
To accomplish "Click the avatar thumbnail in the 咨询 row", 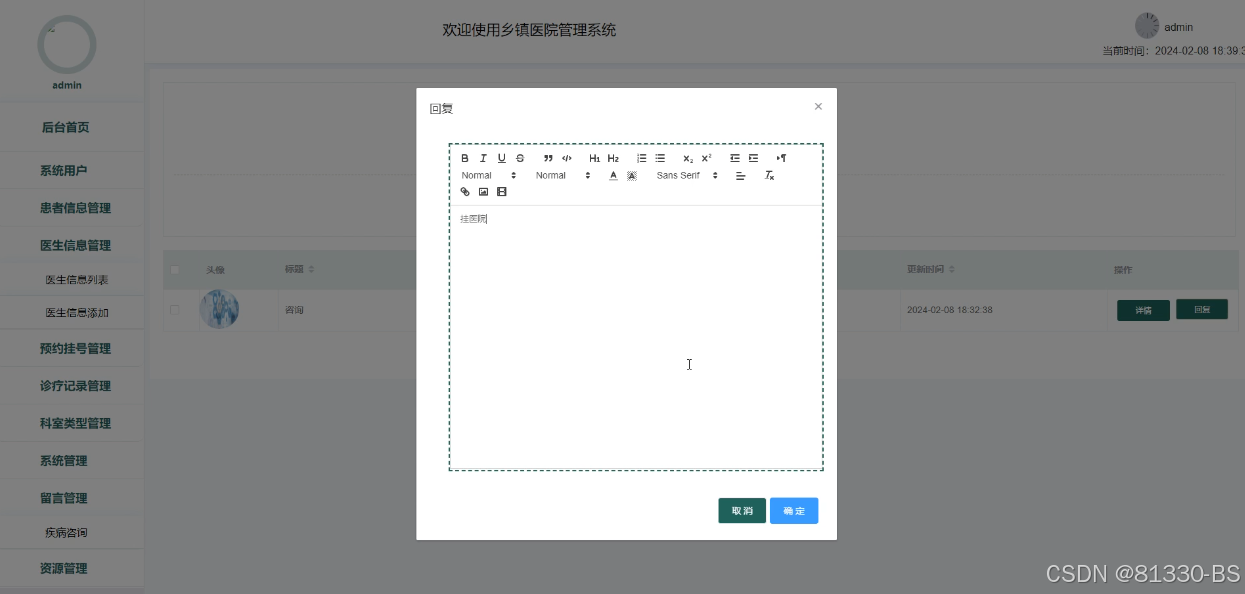I will pyautogui.click(x=219, y=309).
